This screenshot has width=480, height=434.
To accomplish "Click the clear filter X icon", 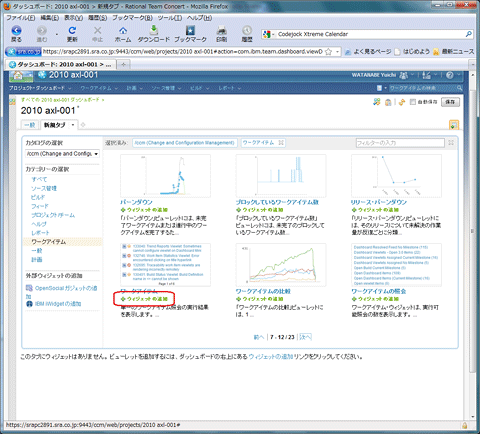I will tap(451, 143).
